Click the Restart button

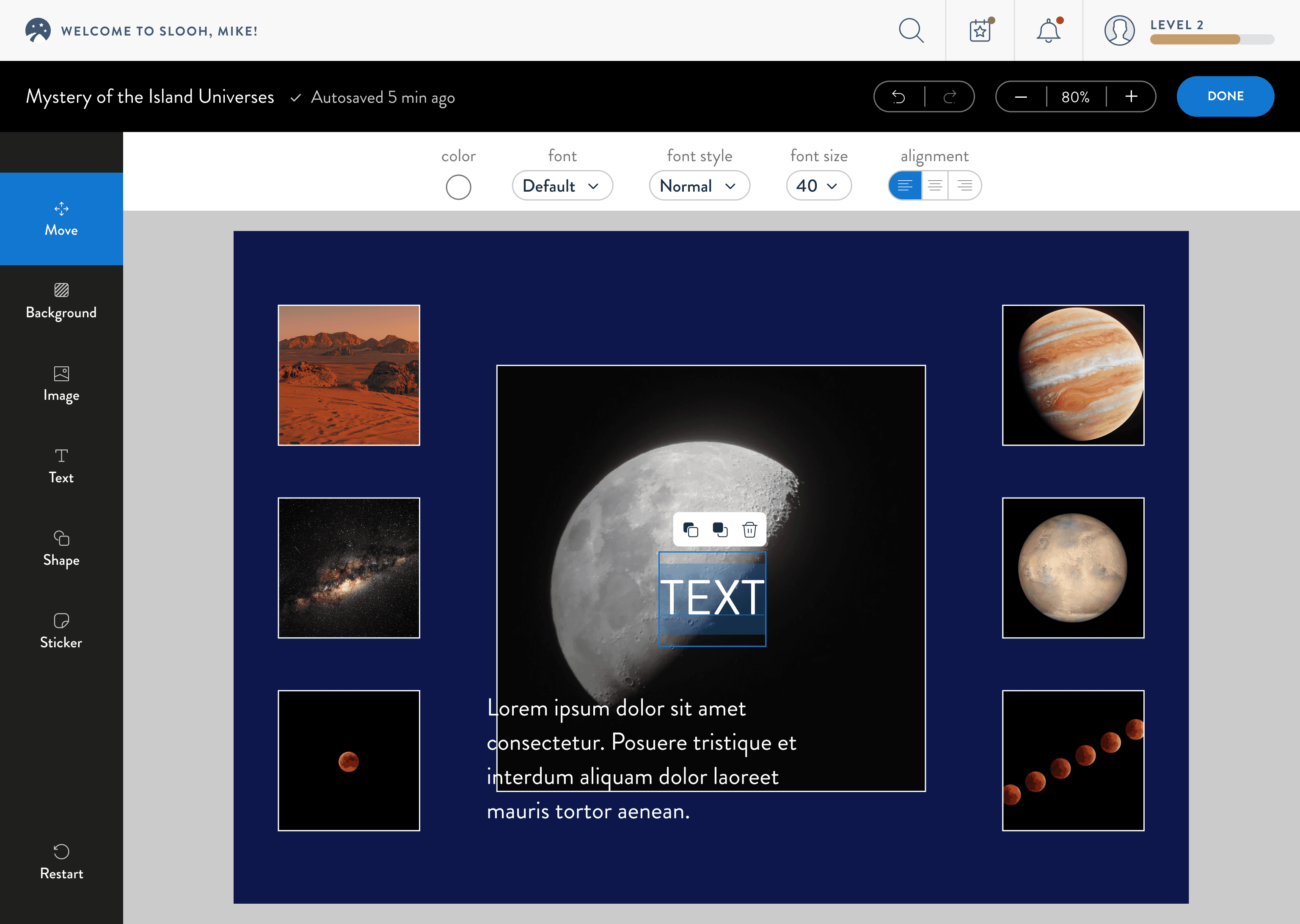point(61,862)
